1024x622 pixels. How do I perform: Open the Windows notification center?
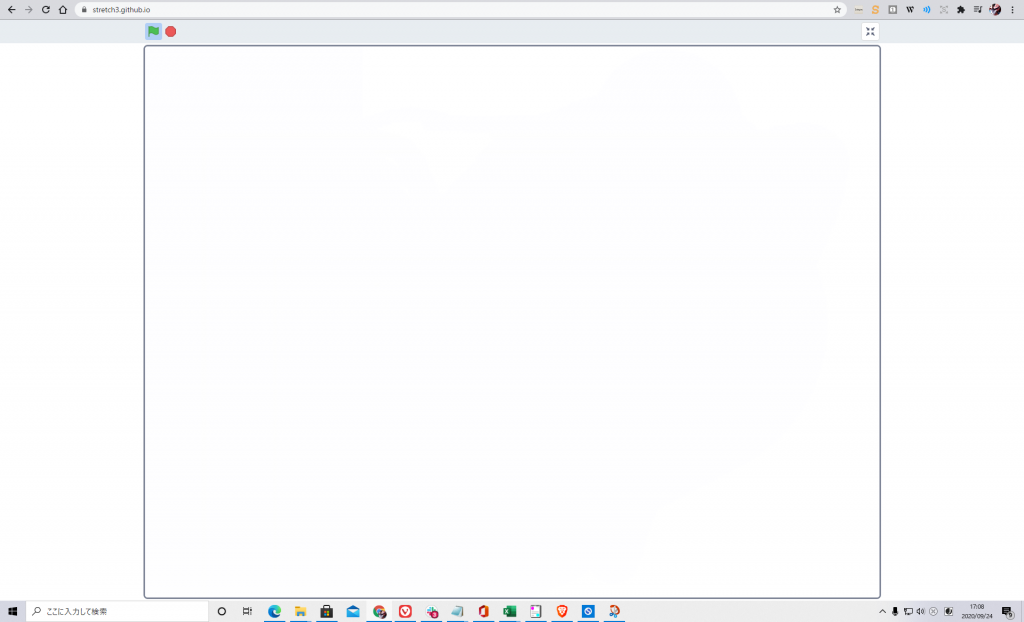coord(1007,611)
